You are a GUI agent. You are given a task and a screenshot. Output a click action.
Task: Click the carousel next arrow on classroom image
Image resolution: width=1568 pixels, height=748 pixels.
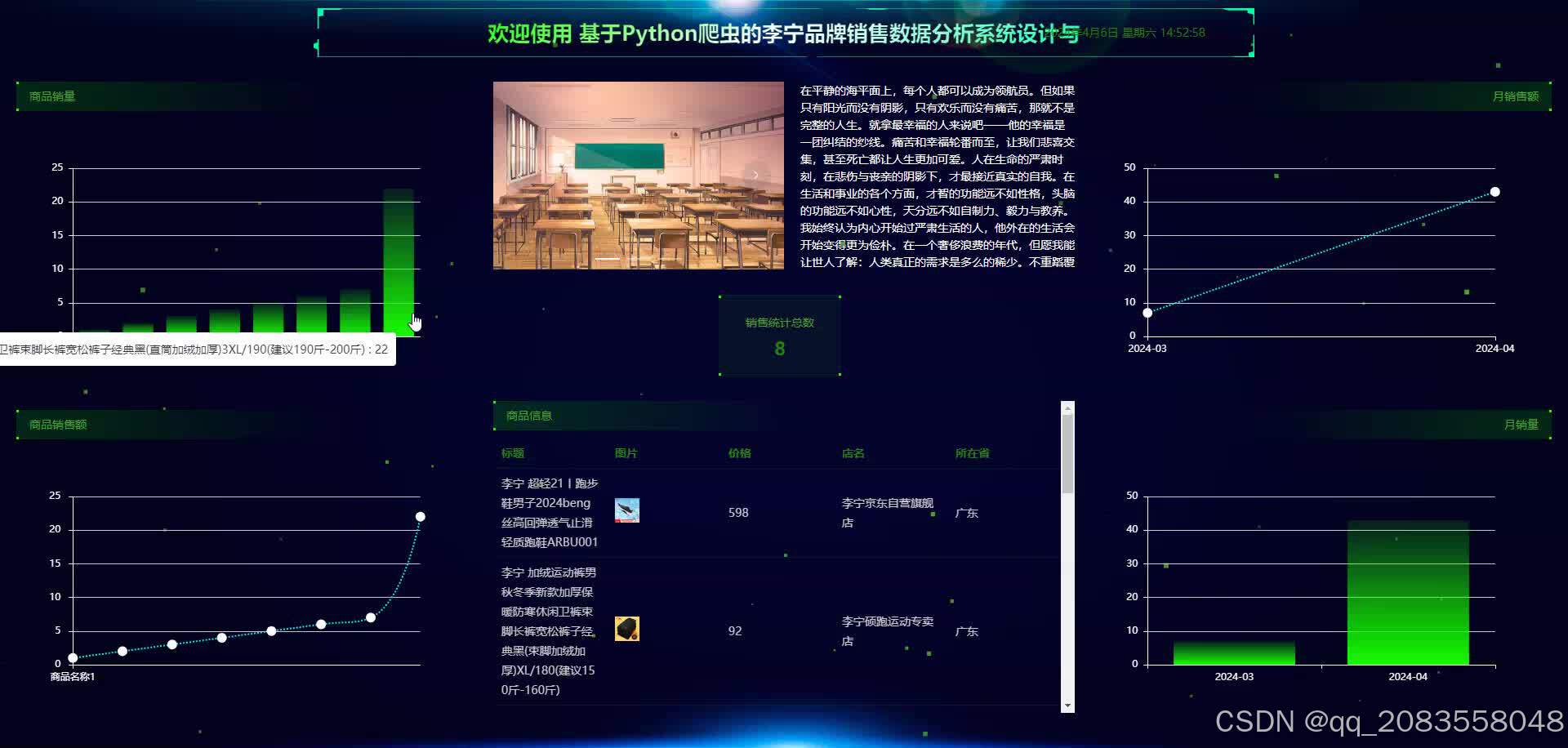[x=755, y=175]
